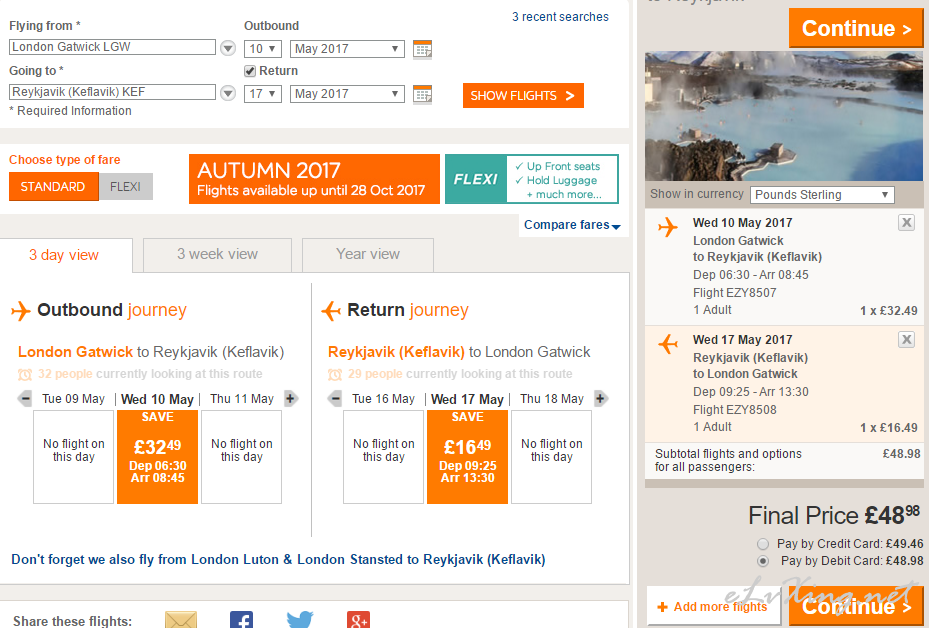This screenshot has width=929, height=628.
Task: Switch to 3 day view tab
Action: click(x=65, y=255)
